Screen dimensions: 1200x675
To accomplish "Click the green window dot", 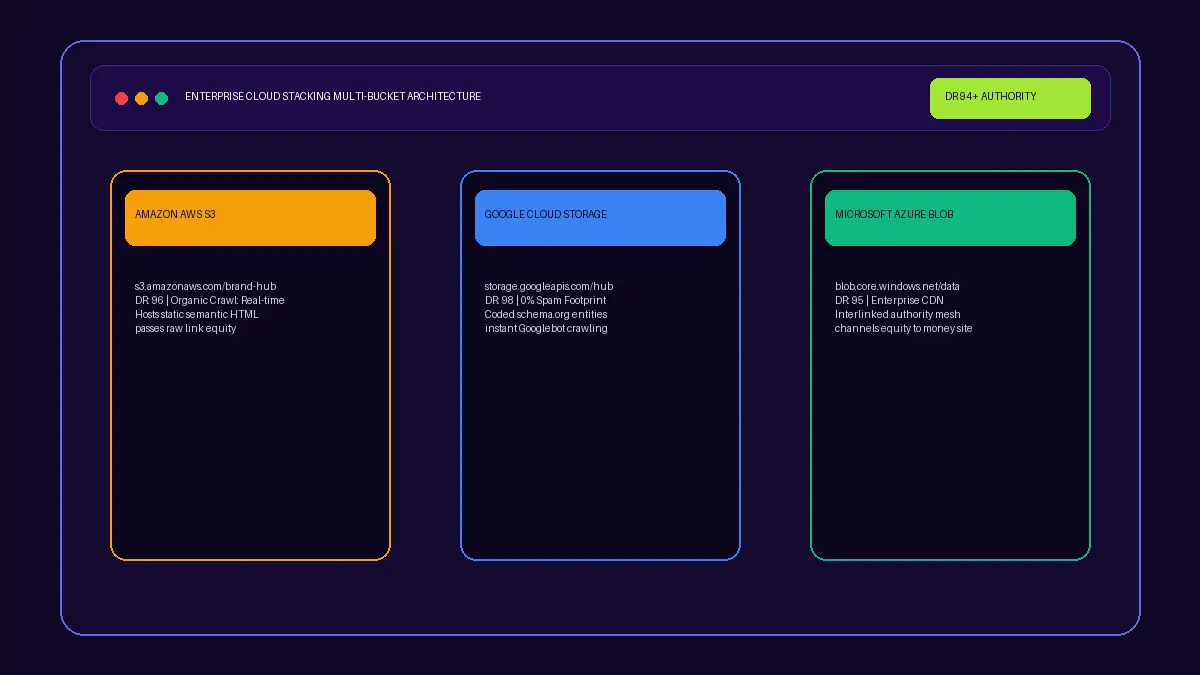I will [161, 98].
